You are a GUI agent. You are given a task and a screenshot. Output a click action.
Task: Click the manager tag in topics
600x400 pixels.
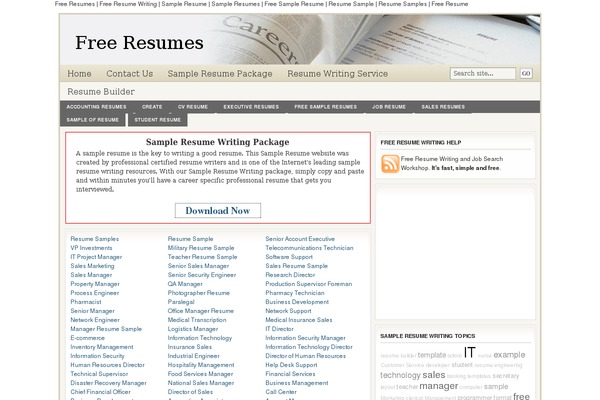pos(439,386)
